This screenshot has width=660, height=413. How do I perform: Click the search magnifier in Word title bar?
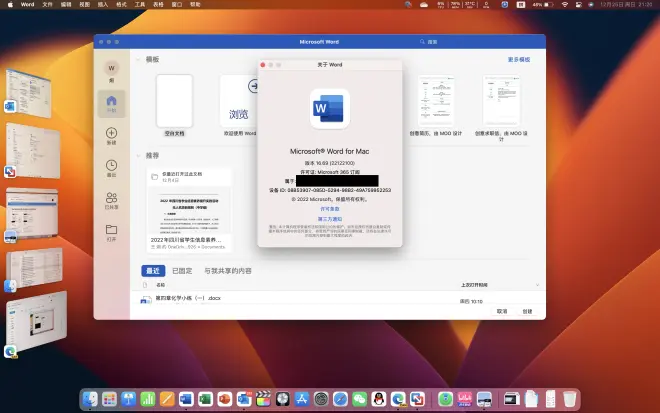tap(422, 42)
